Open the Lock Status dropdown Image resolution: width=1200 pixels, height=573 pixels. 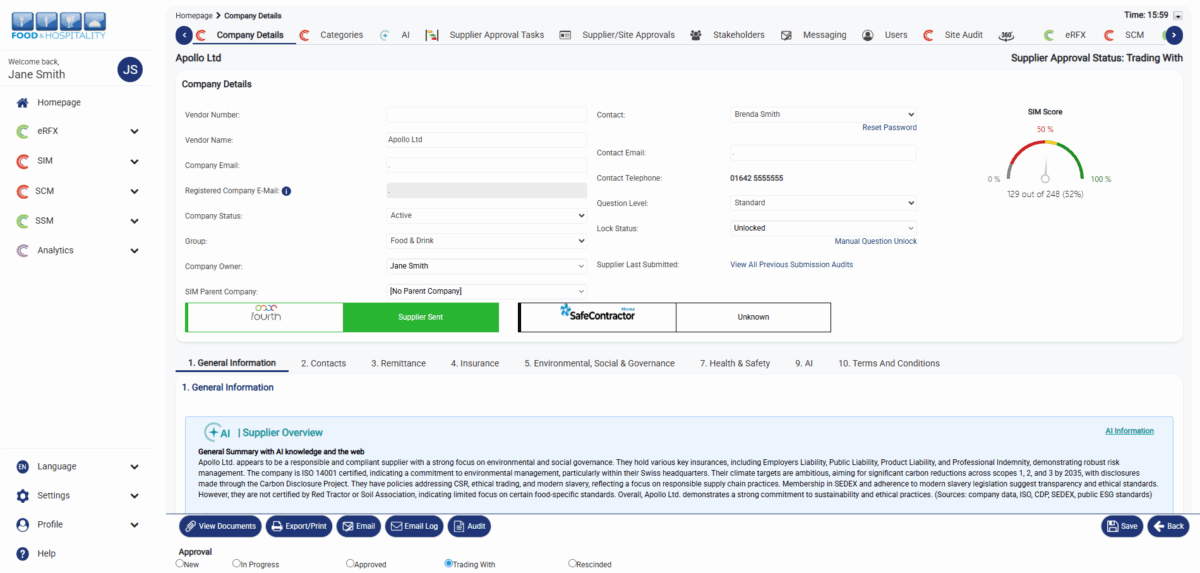point(823,228)
